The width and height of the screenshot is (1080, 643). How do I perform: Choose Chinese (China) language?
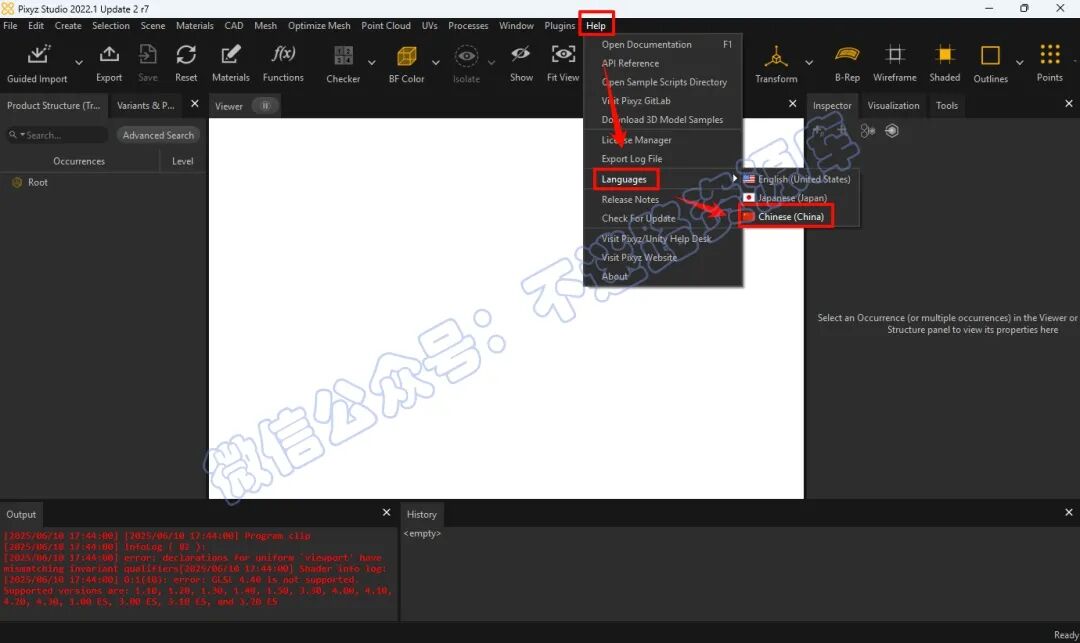(x=791, y=216)
